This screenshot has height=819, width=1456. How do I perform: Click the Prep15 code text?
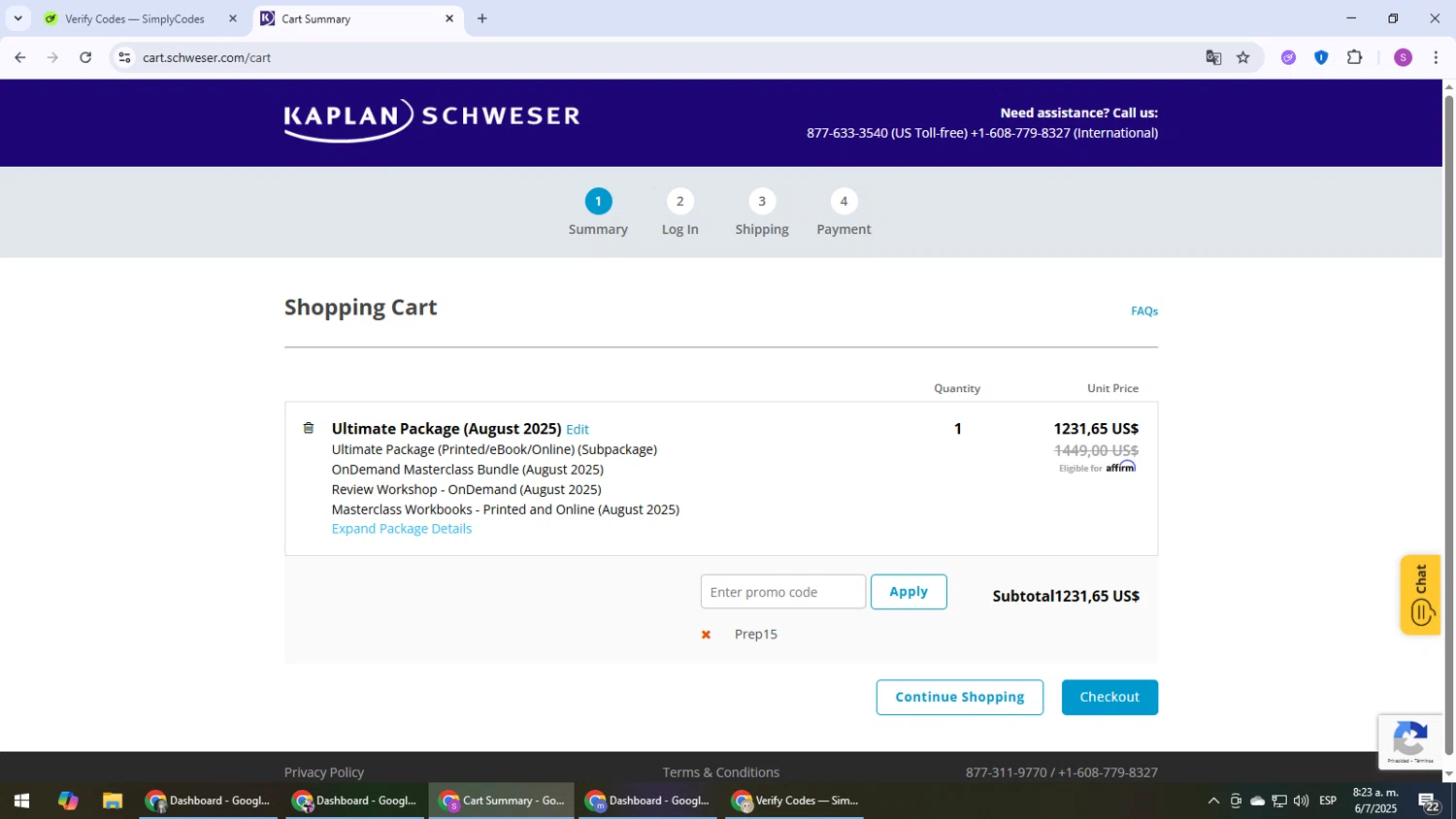point(756,635)
